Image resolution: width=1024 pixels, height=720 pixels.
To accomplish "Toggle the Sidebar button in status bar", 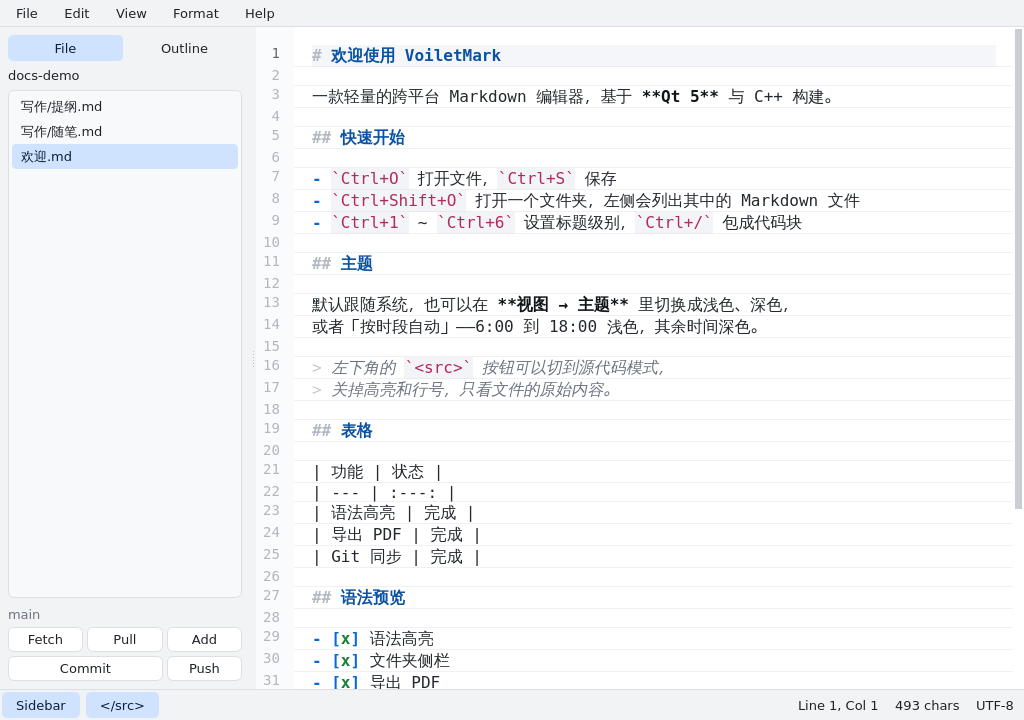I will click(40, 706).
